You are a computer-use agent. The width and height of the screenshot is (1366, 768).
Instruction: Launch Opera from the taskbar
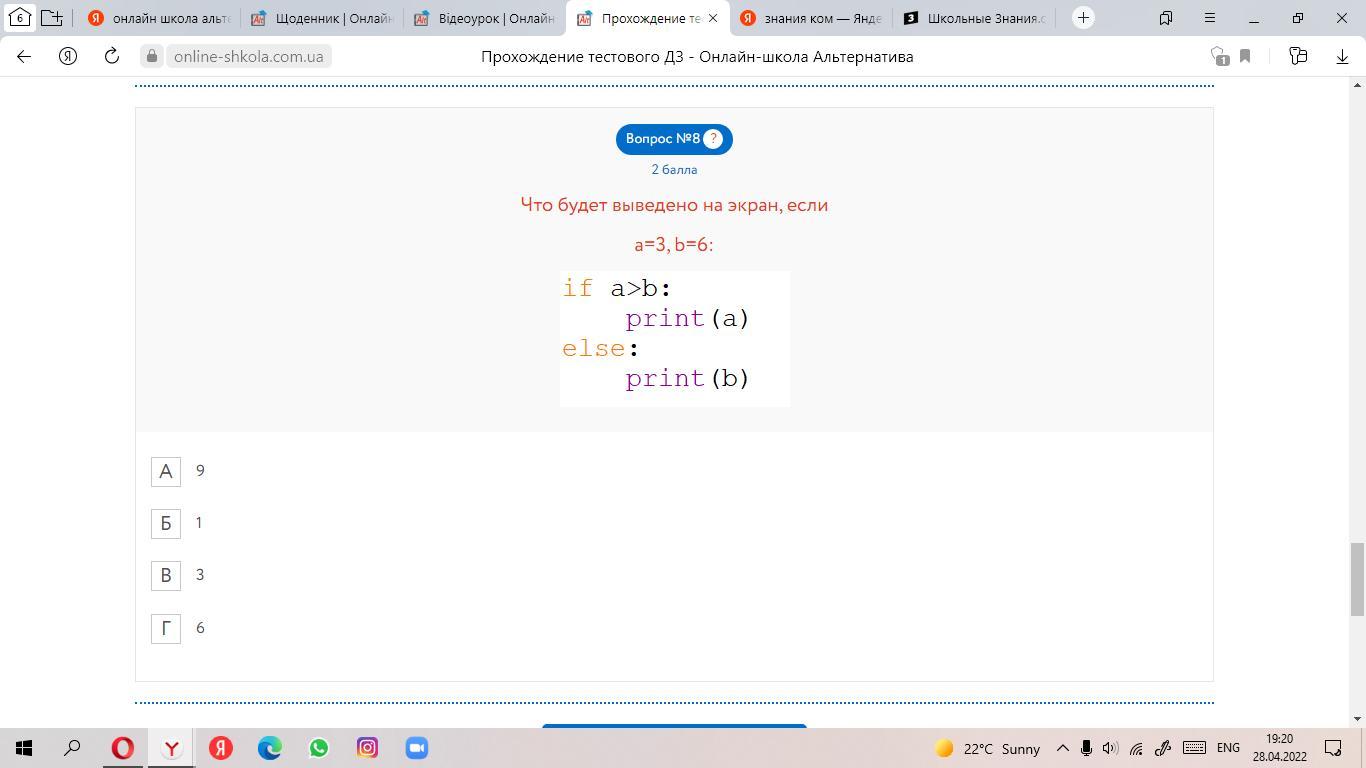123,748
